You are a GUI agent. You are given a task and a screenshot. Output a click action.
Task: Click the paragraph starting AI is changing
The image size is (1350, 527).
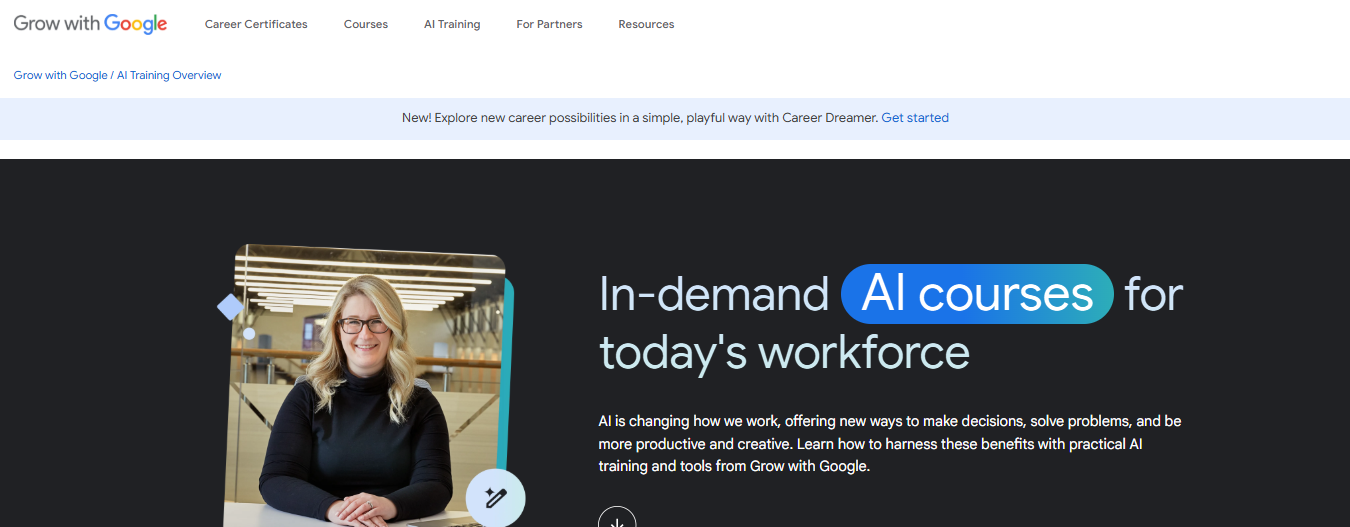click(890, 443)
